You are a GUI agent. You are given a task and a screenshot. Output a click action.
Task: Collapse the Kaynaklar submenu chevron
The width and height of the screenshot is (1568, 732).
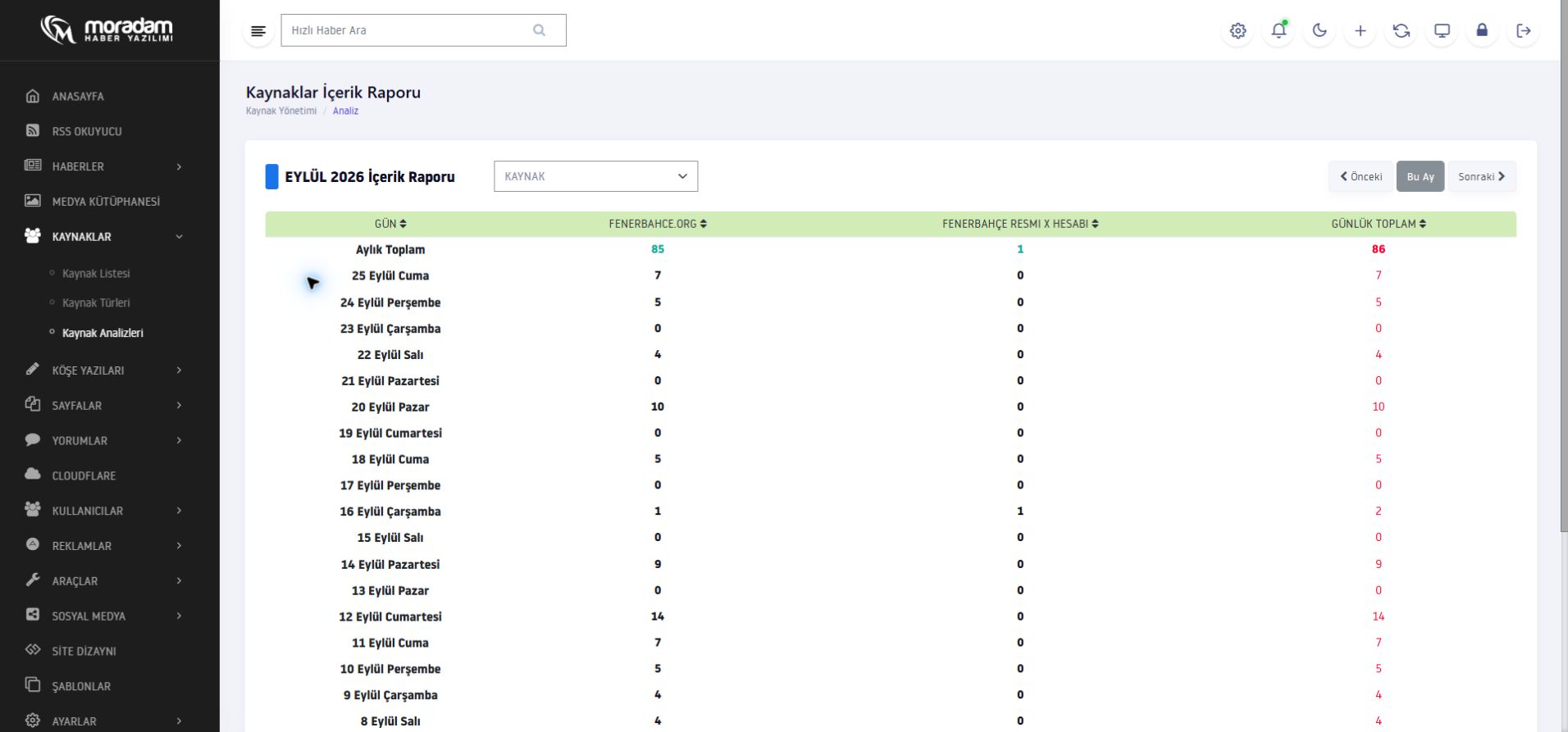click(179, 237)
